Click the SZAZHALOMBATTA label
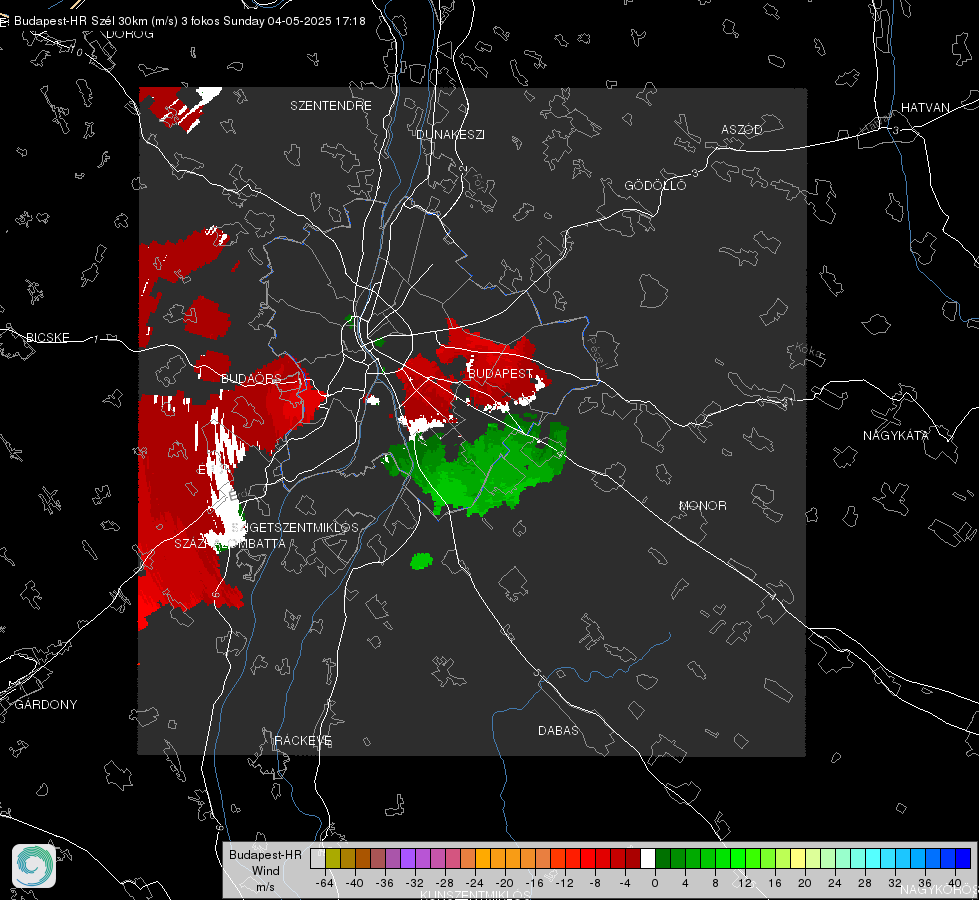Screen dimensions: 979x900 pos(230,544)
